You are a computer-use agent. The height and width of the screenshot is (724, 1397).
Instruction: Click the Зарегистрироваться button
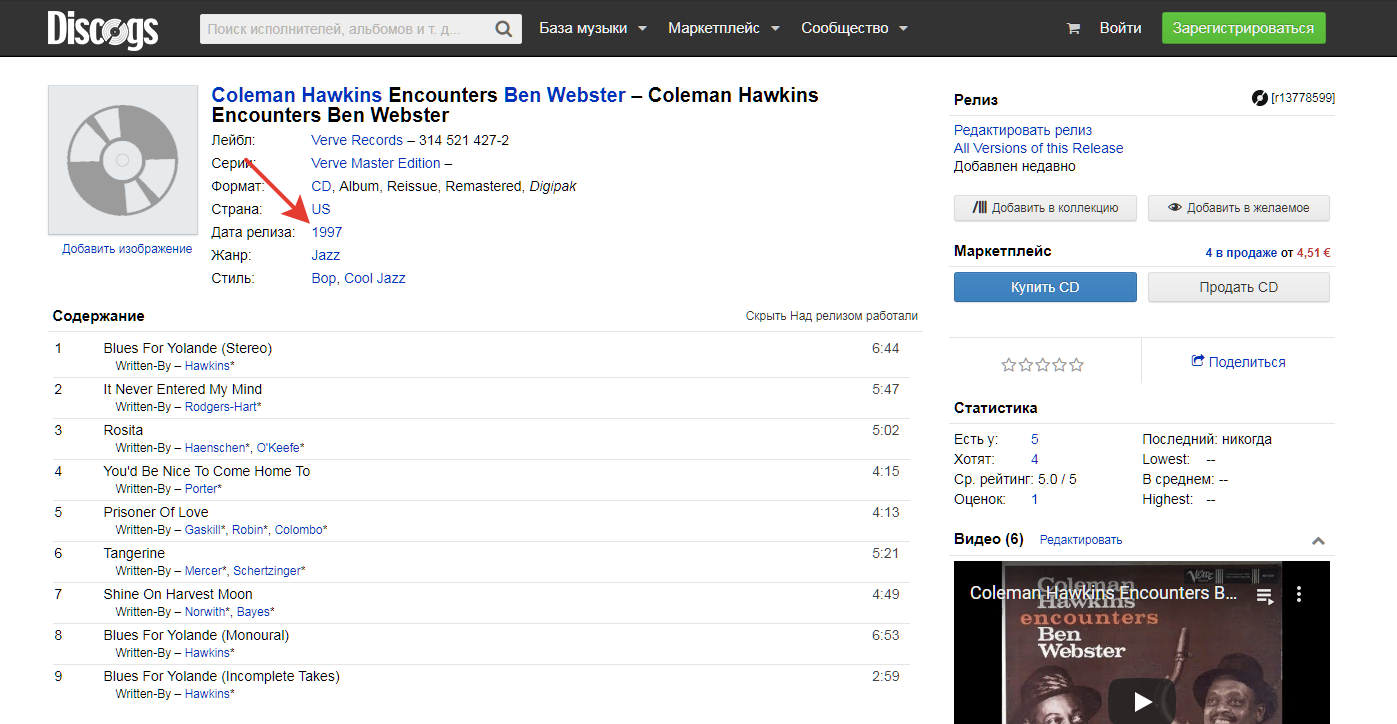[1243, 28]
